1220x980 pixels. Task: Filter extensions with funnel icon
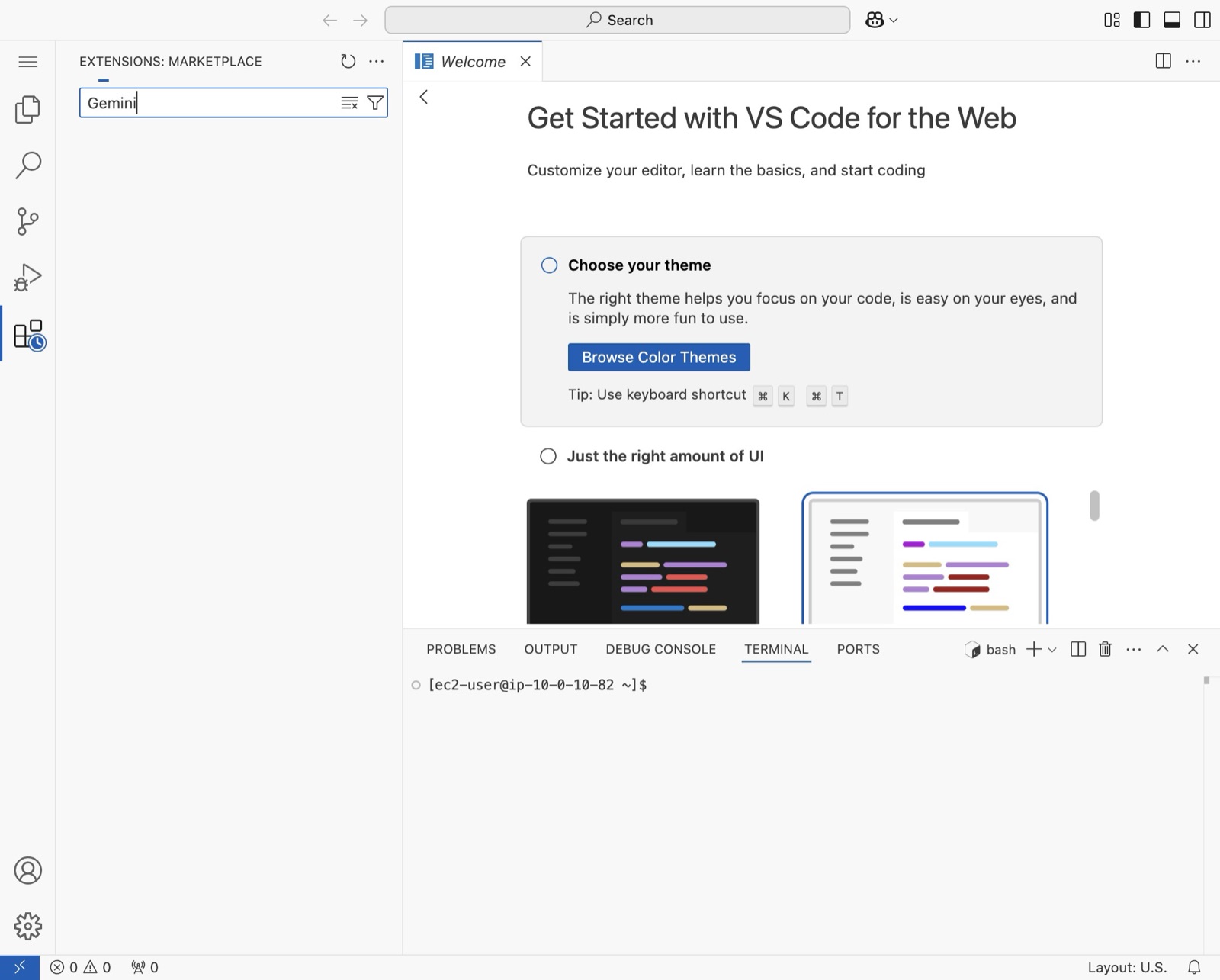coord(375,103)
